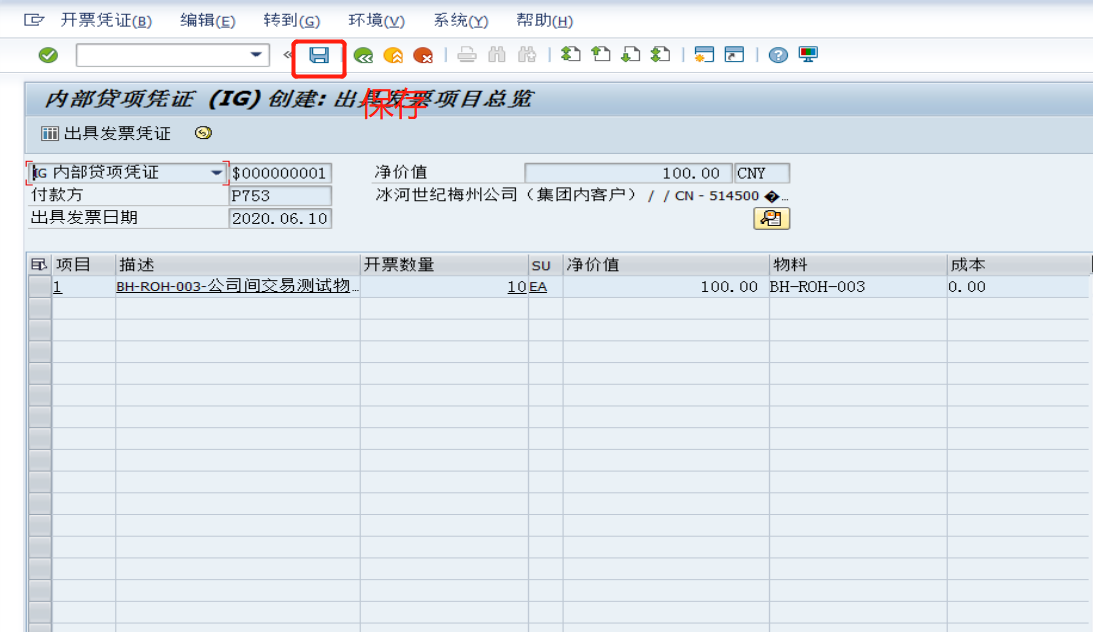1093x632 pixels.
Task: Click table settings icon in grid corner
Action: (x=38, y=265)
